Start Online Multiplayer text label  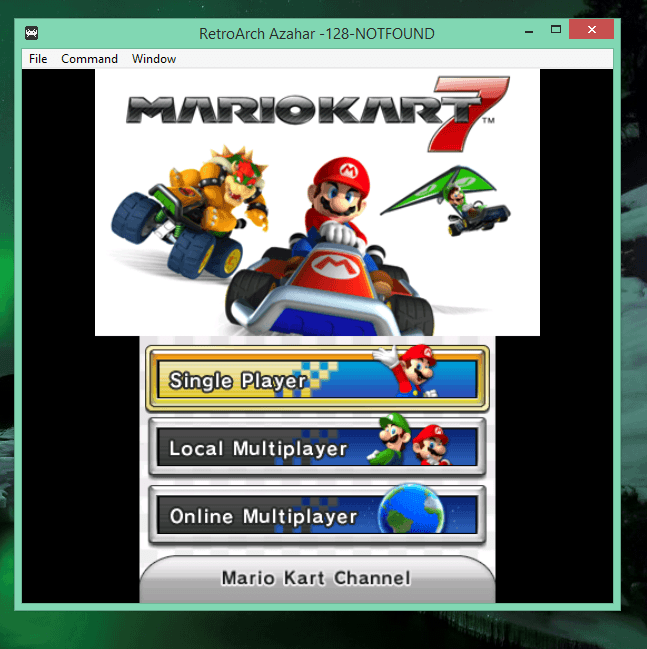263,516
